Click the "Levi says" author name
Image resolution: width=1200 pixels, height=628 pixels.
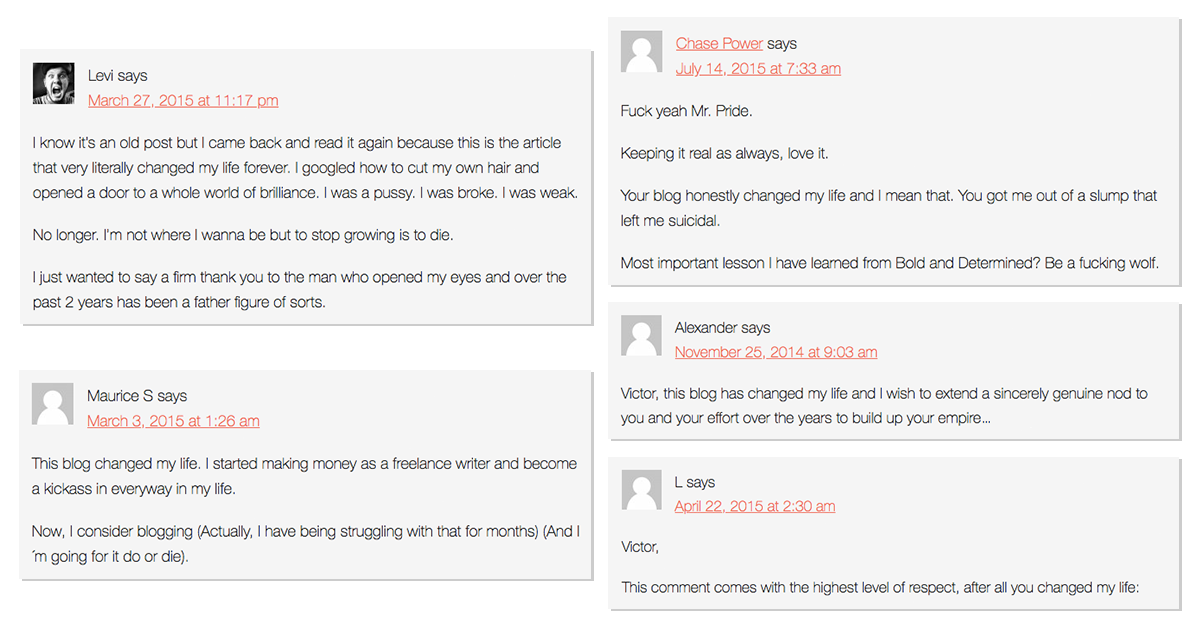tap(117, 75)
